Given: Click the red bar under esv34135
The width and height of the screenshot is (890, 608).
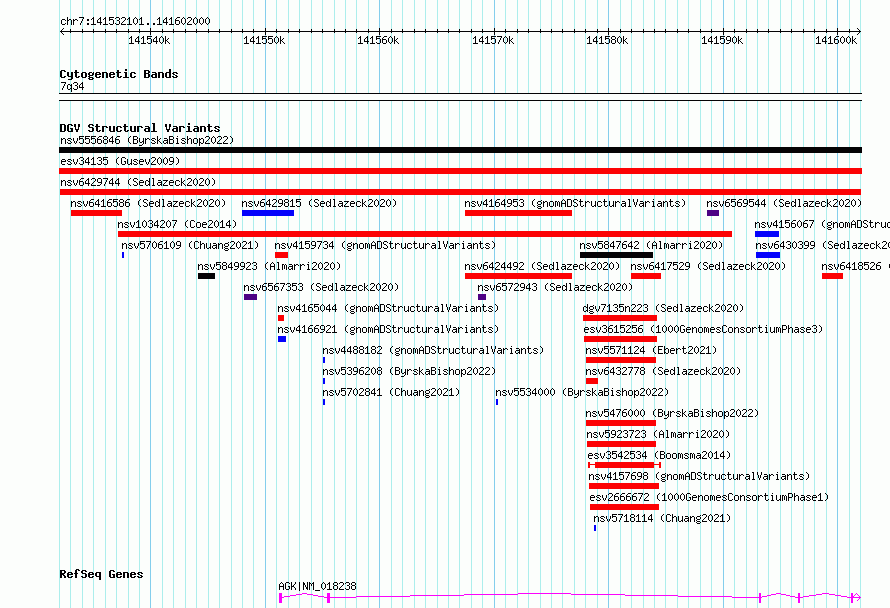Looking at the screenshot, I should 460,171.
